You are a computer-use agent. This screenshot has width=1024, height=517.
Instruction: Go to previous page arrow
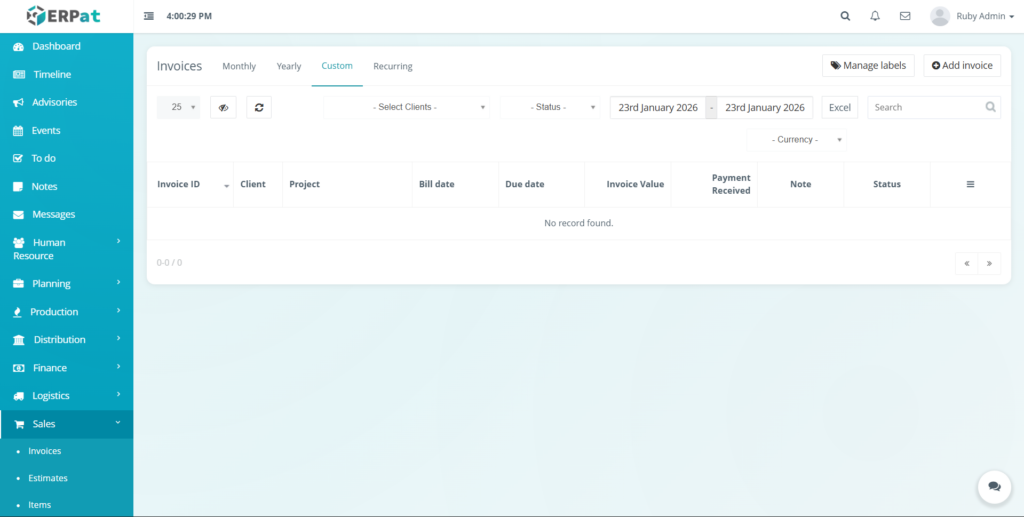[966, 263]
